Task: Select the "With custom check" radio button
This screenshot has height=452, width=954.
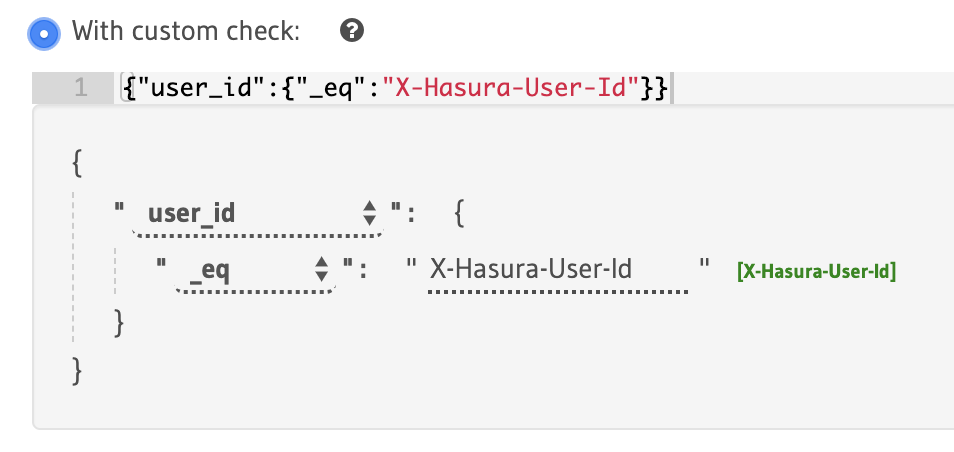Action: (44, 33)
